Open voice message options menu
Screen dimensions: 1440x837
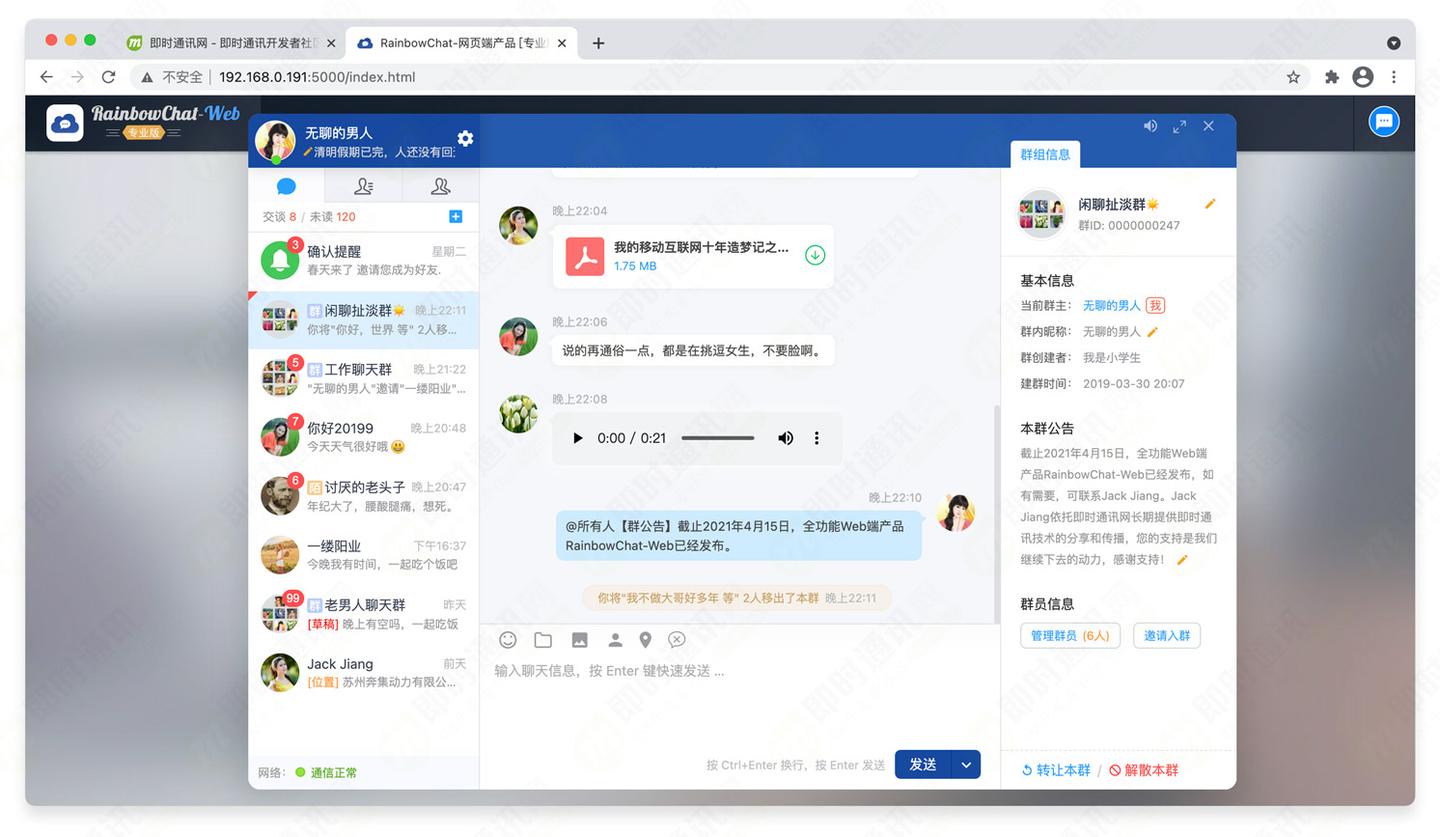click(817, 438)
